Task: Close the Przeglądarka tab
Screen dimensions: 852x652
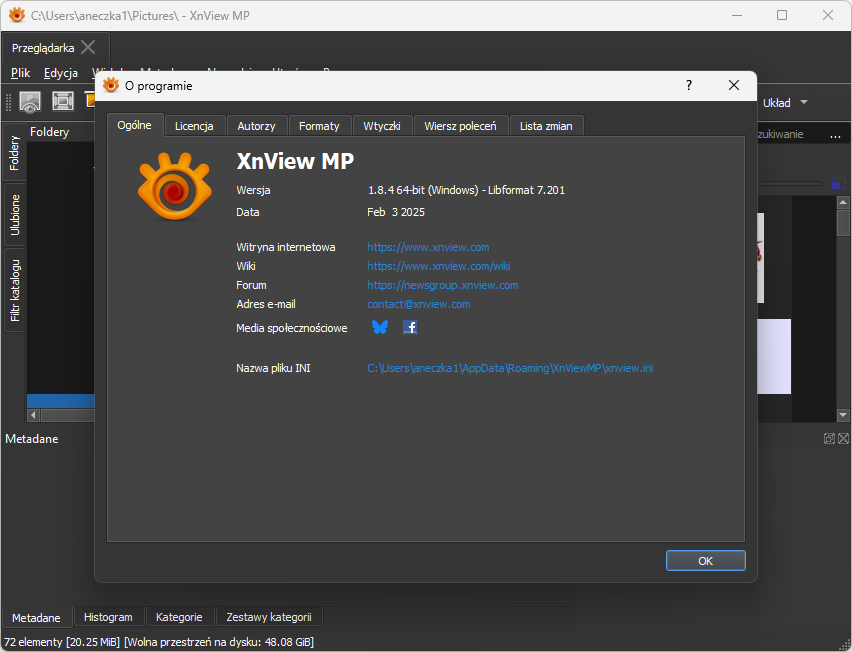Action: coord(88,47)
